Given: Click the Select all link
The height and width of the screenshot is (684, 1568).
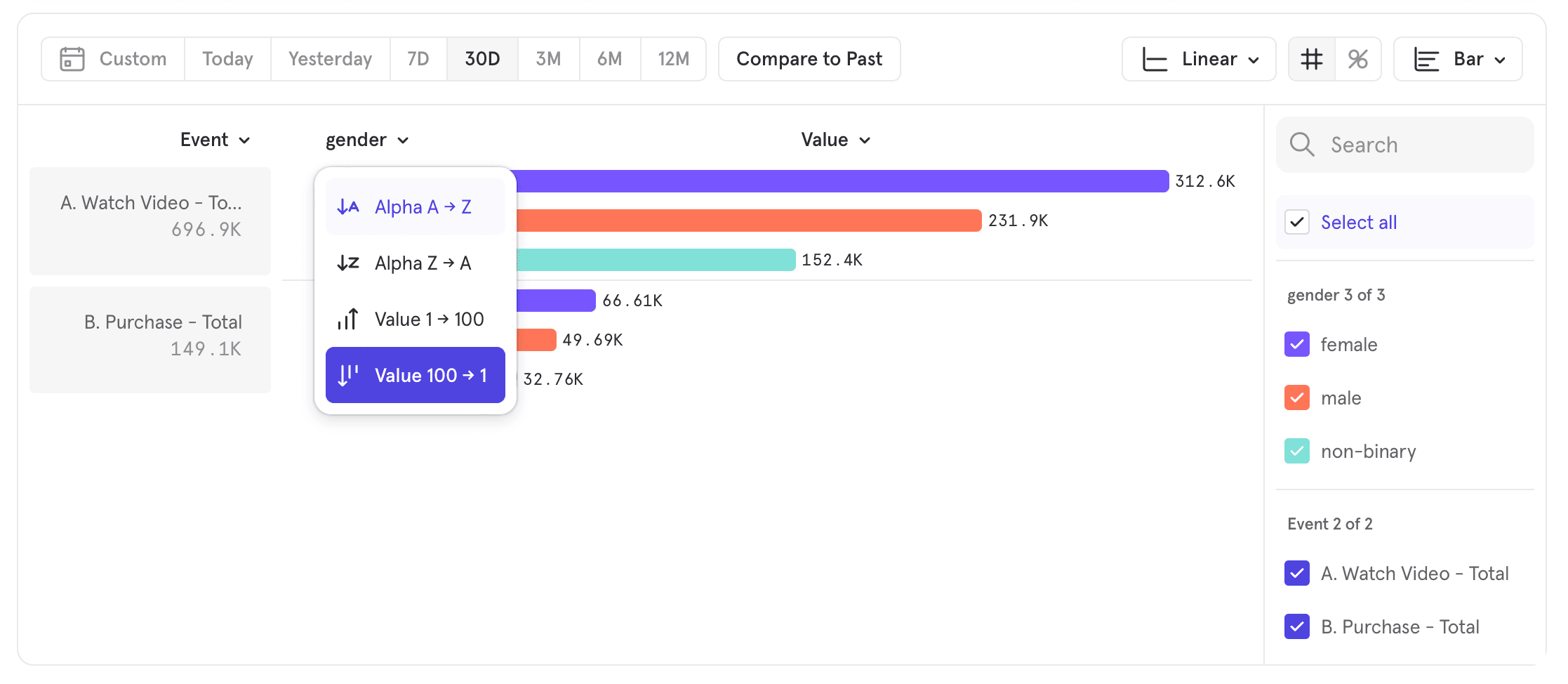Looking at the screenshot, I should (1358, 222).
